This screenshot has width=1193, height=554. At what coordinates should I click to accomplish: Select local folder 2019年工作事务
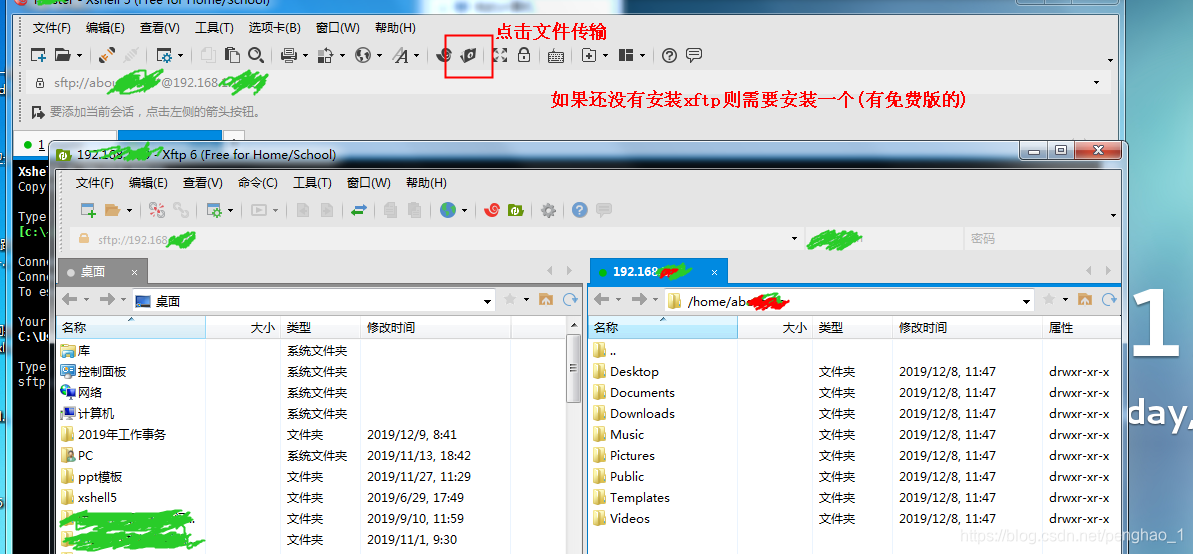point(113,435)
